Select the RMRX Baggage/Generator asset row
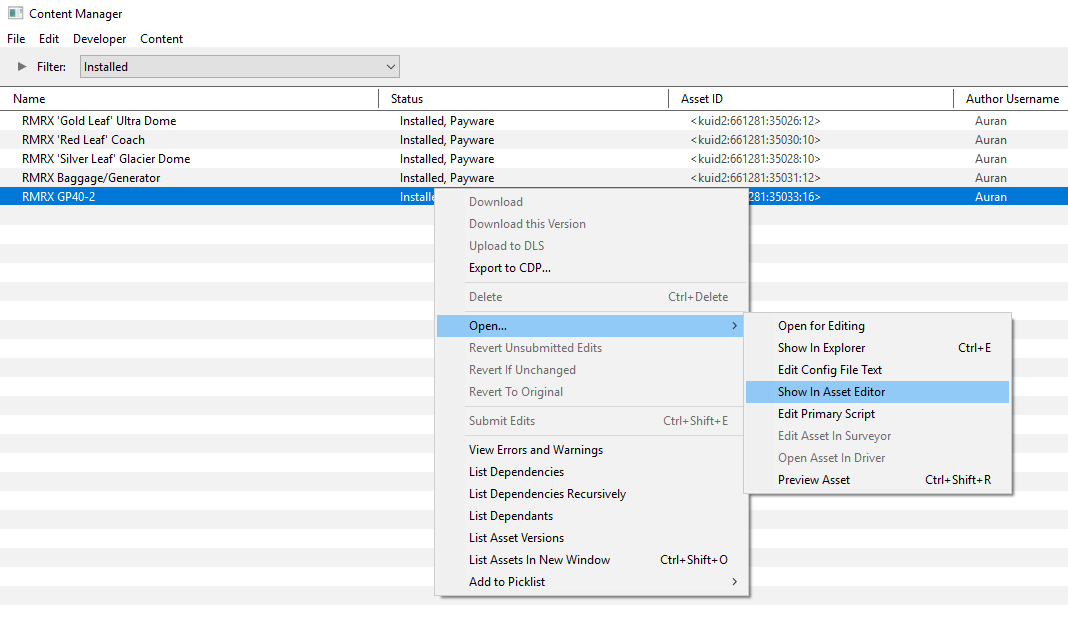 tap(91, 178)
